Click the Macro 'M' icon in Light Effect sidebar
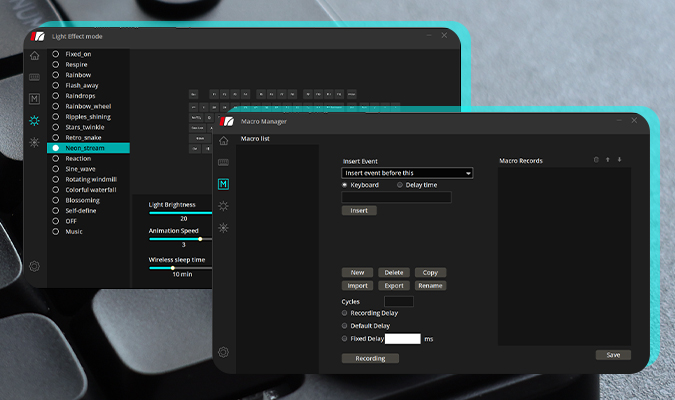675x400 pixels. (x=35, y=99)
